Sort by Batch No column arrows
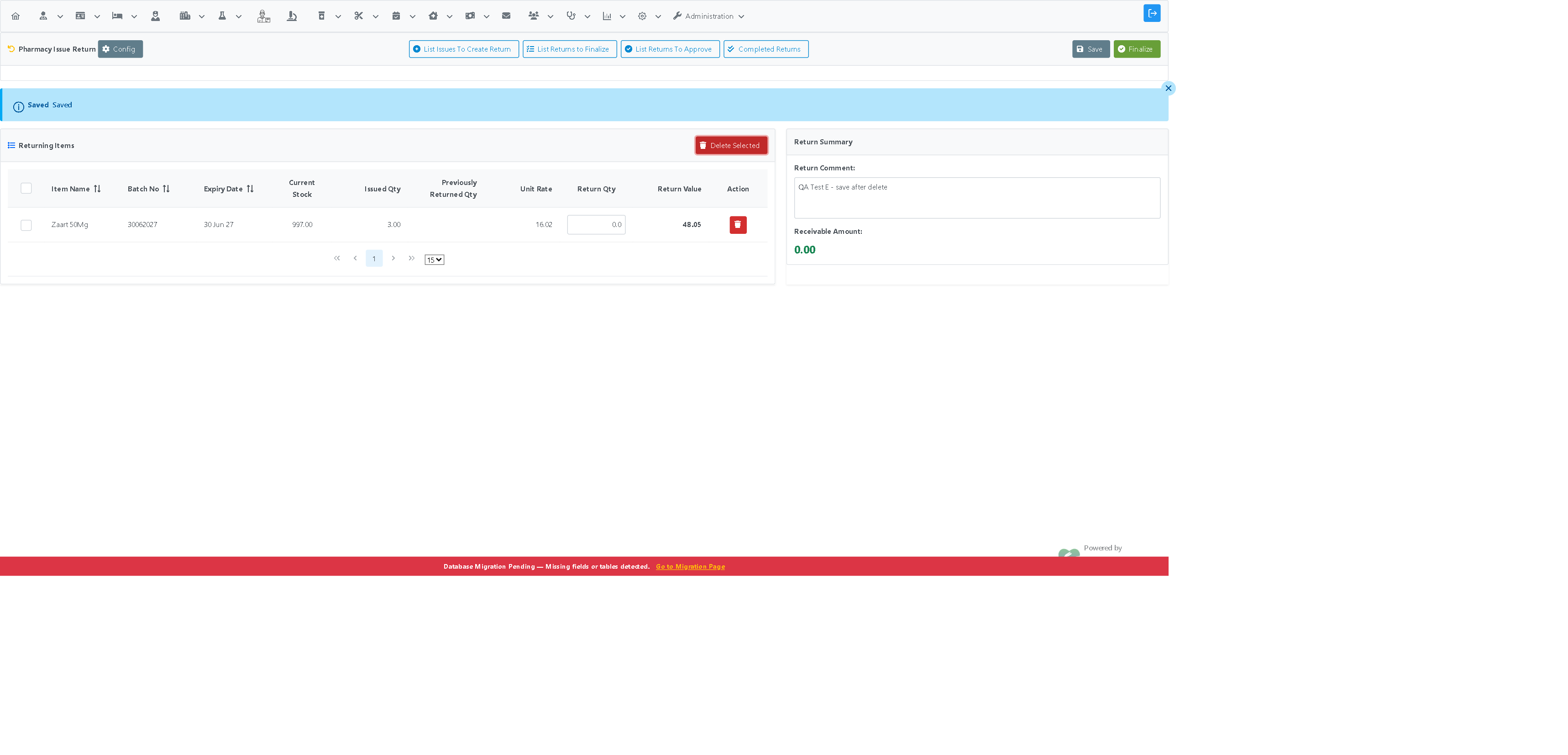Screen dimensions: 1568x755 [x=166, y=189]
